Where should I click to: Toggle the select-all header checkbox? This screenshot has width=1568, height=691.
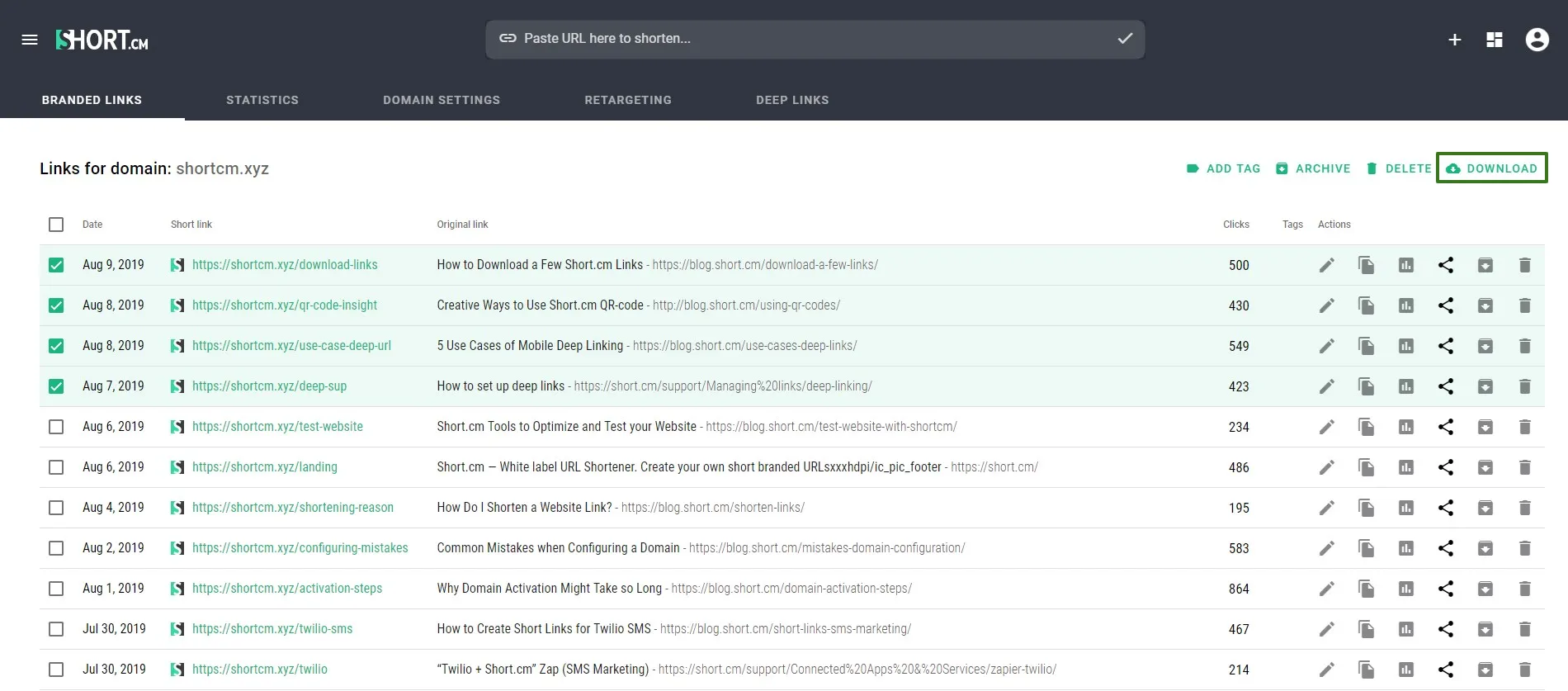tap(56, 225)
